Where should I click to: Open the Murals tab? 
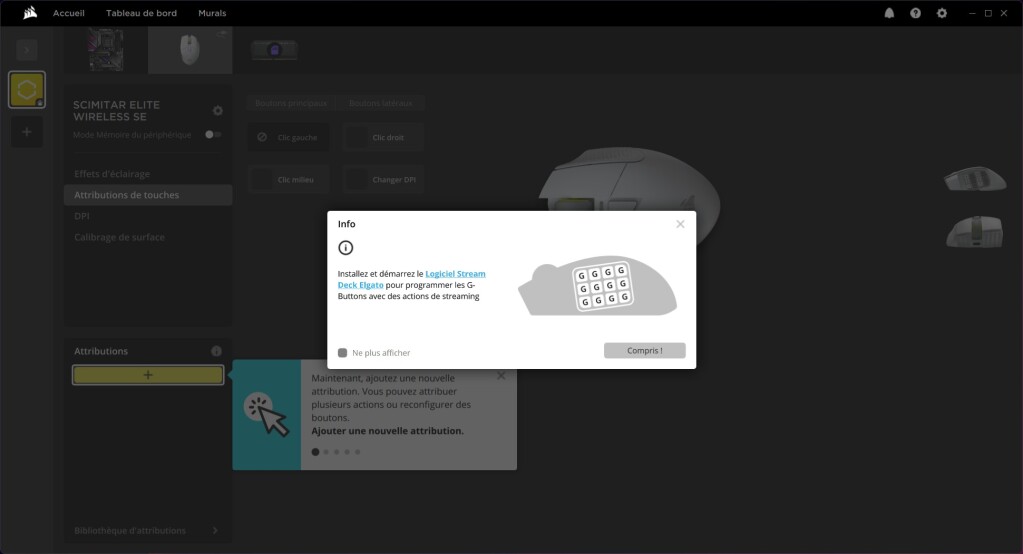coord(212,13)
